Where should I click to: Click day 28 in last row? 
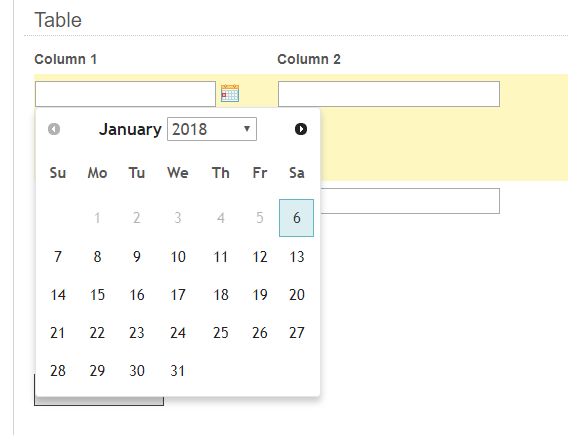[58, 371]
